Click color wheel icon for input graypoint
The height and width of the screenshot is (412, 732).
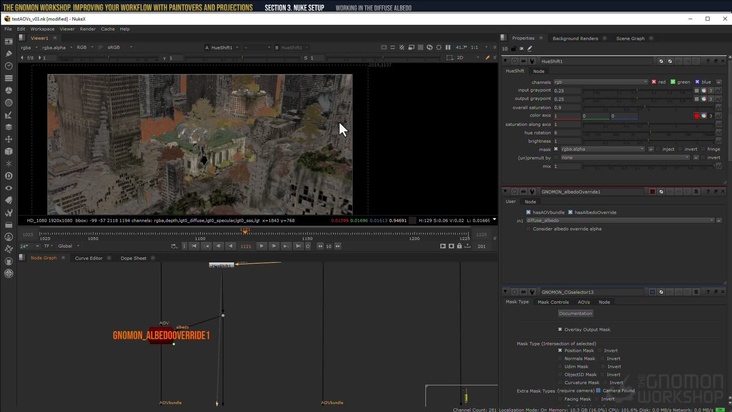(704, 91)
